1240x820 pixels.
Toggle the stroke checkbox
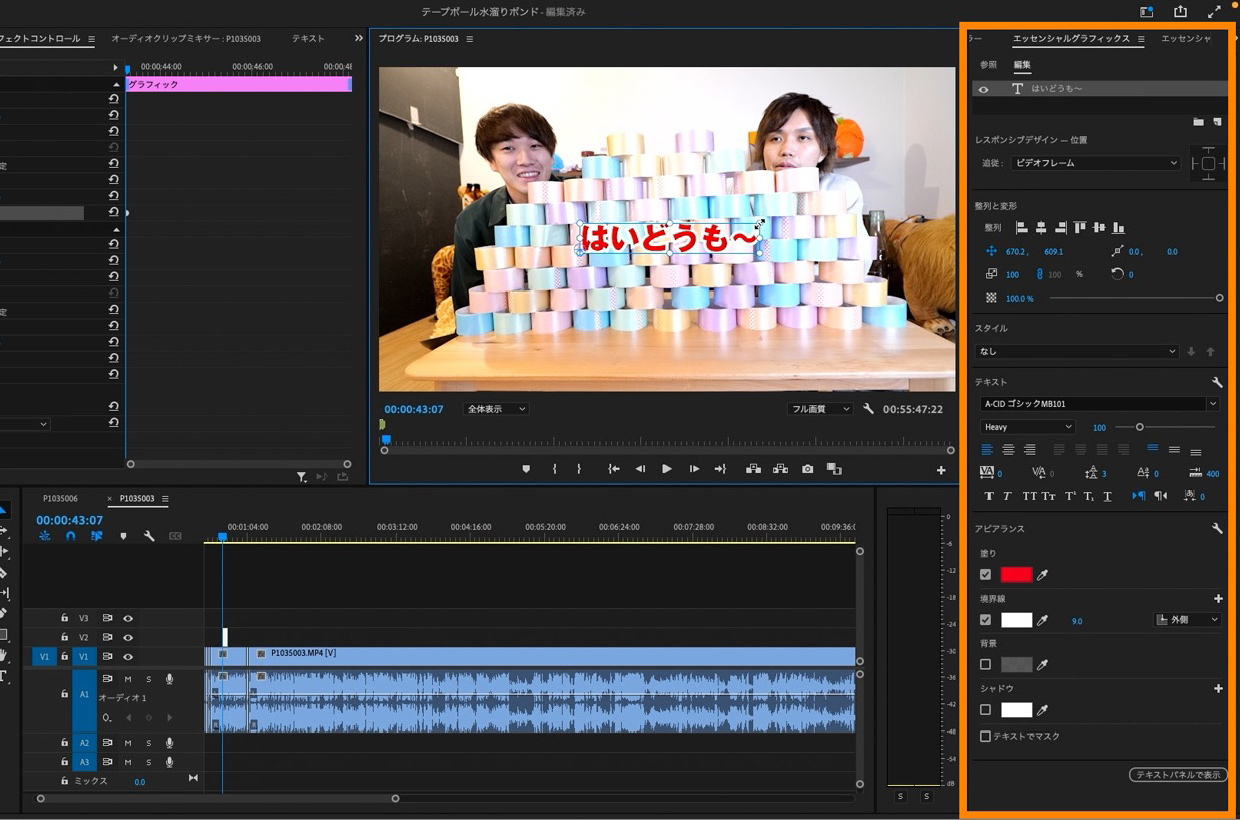[x=985, y=620]
